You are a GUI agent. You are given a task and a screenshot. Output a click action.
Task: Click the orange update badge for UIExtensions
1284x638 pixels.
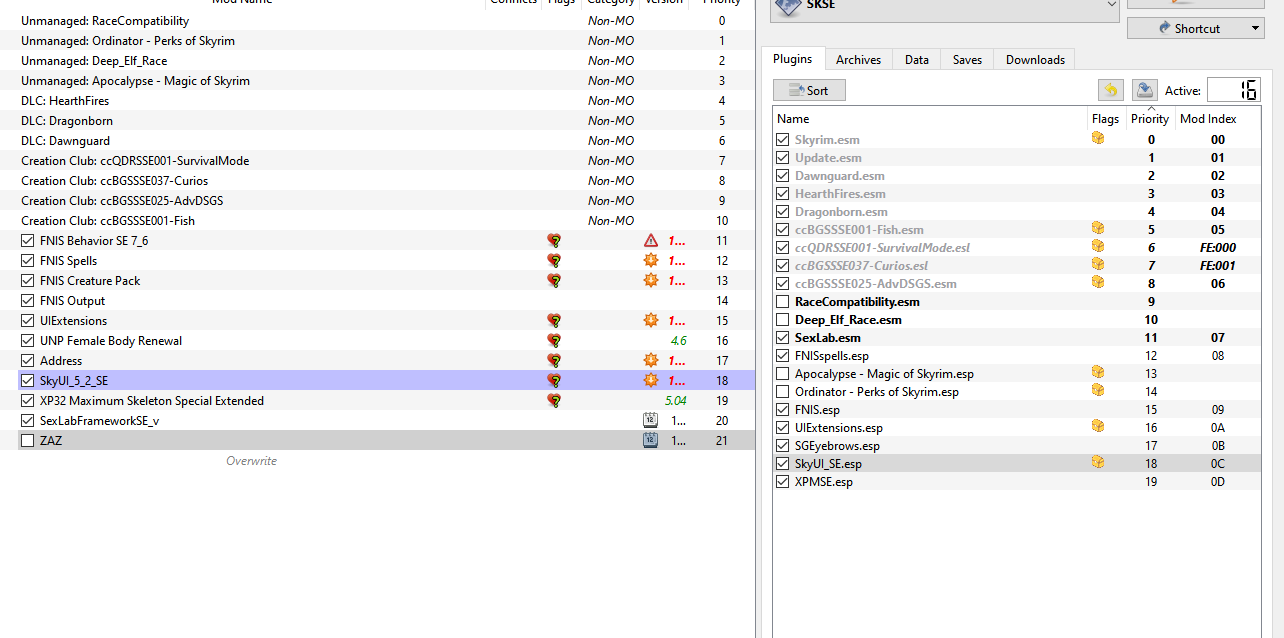[x=651, y=321]
